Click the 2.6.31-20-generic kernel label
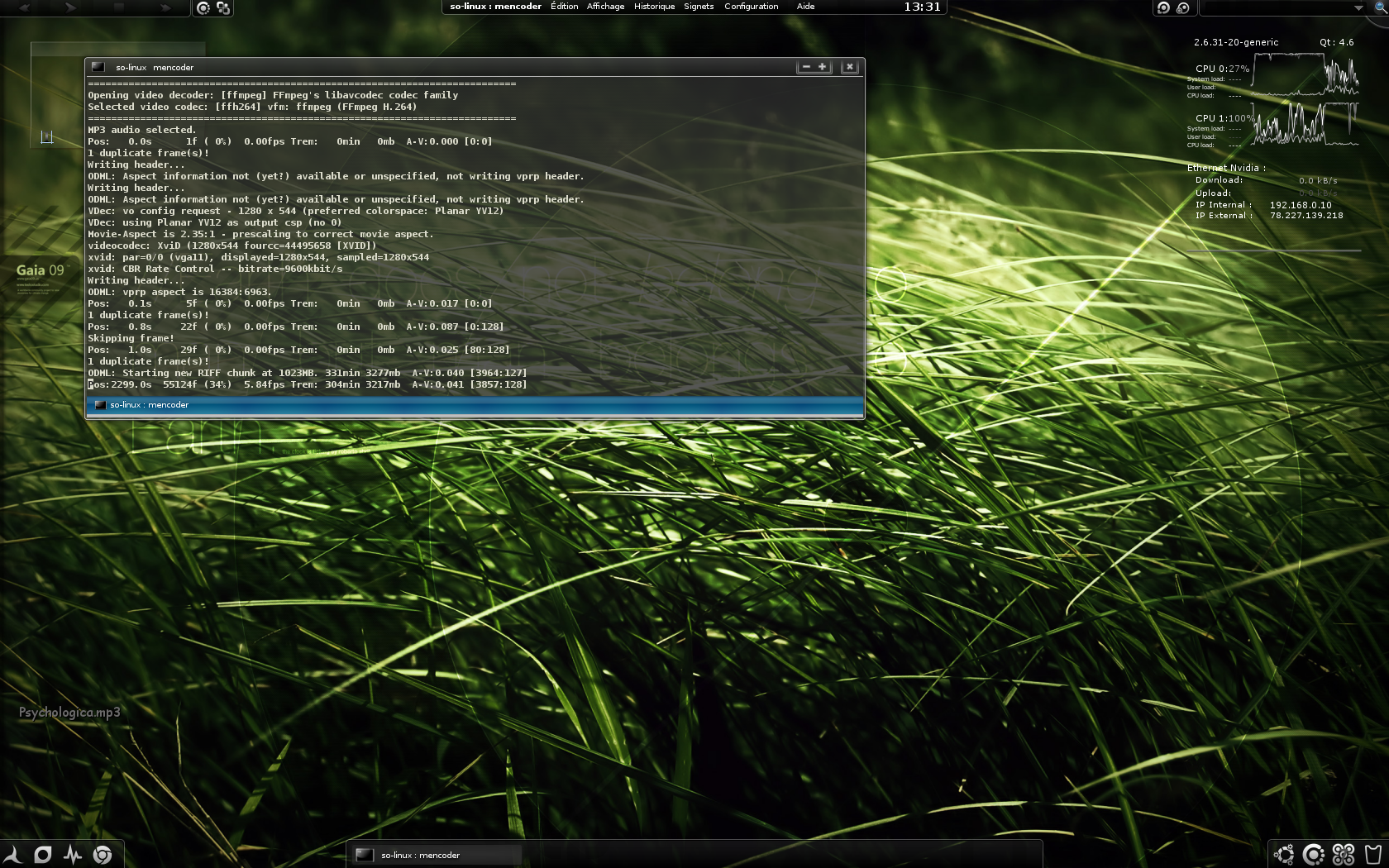Viewport: 1389px width, 868px height. pos(1236,42)
